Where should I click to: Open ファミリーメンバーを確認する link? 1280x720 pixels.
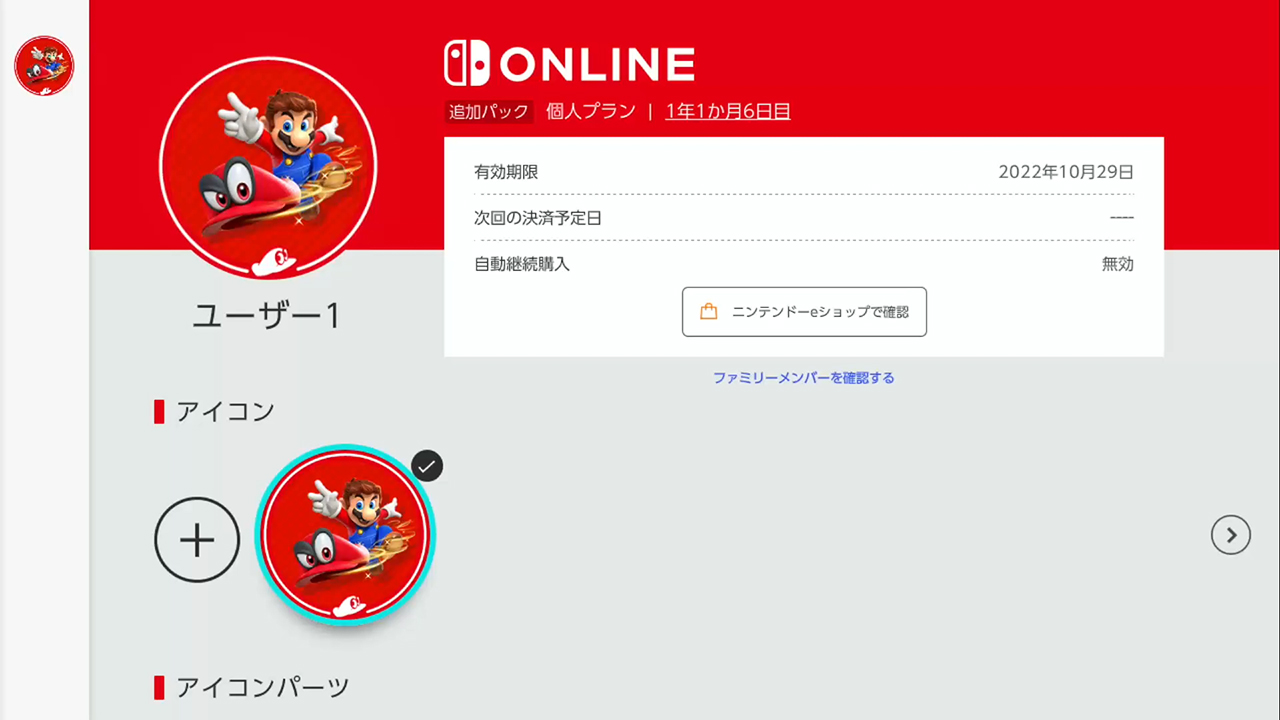[804, 378]
